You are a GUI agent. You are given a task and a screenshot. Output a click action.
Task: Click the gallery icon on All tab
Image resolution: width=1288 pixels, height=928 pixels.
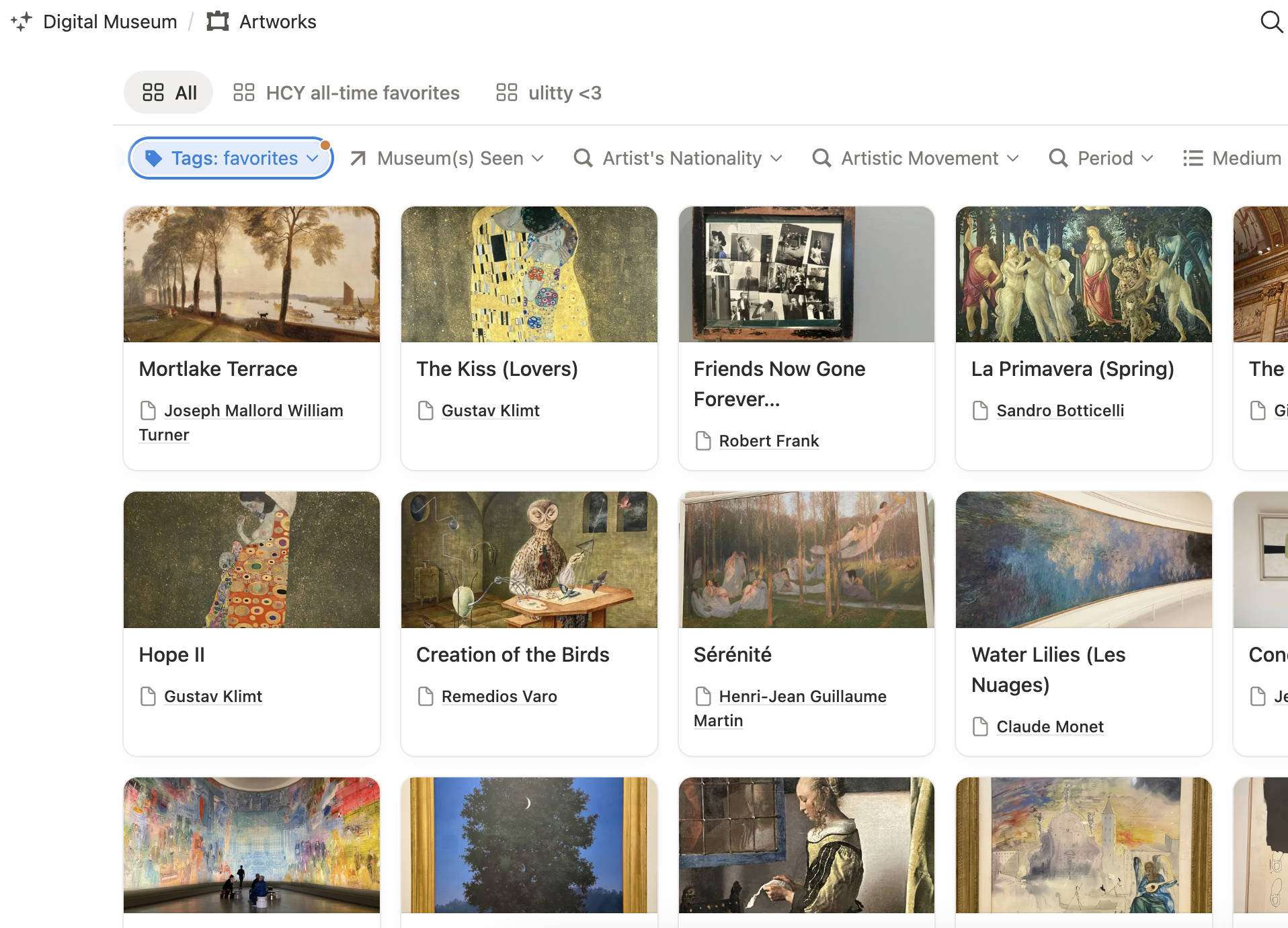tap(153, 92)
